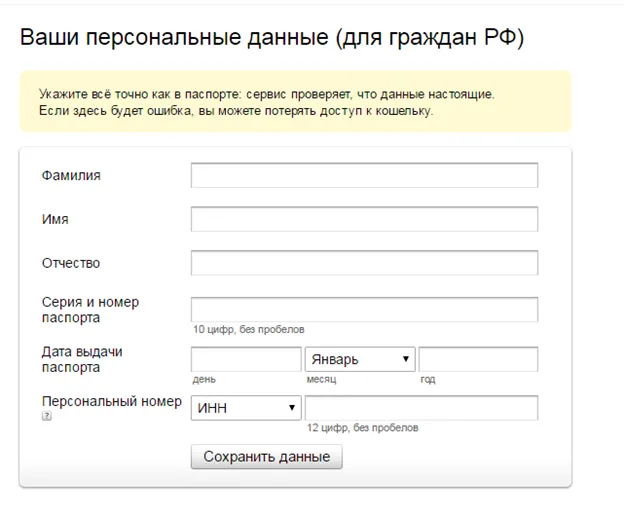
Task: Click the Серия и номер паспорта label
Action: click(x=90, y=310)
